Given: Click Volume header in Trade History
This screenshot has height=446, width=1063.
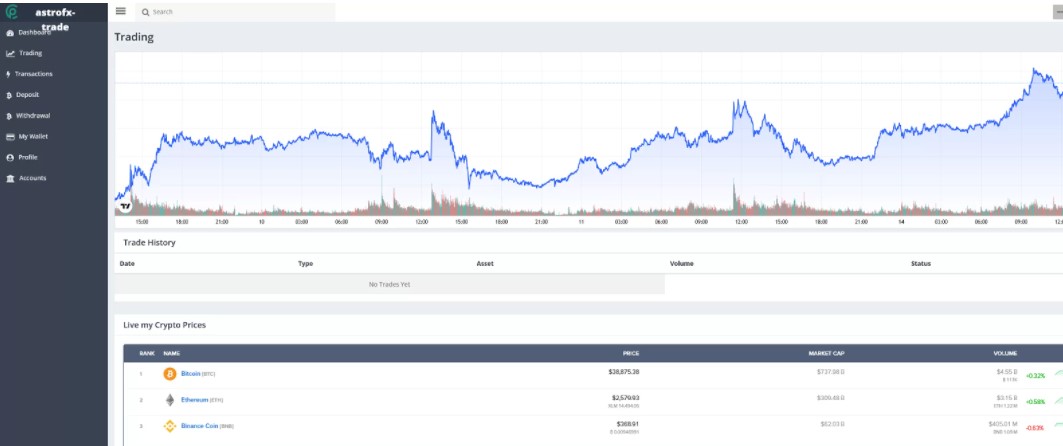Looking at the screenshot, I should (681, 264).
